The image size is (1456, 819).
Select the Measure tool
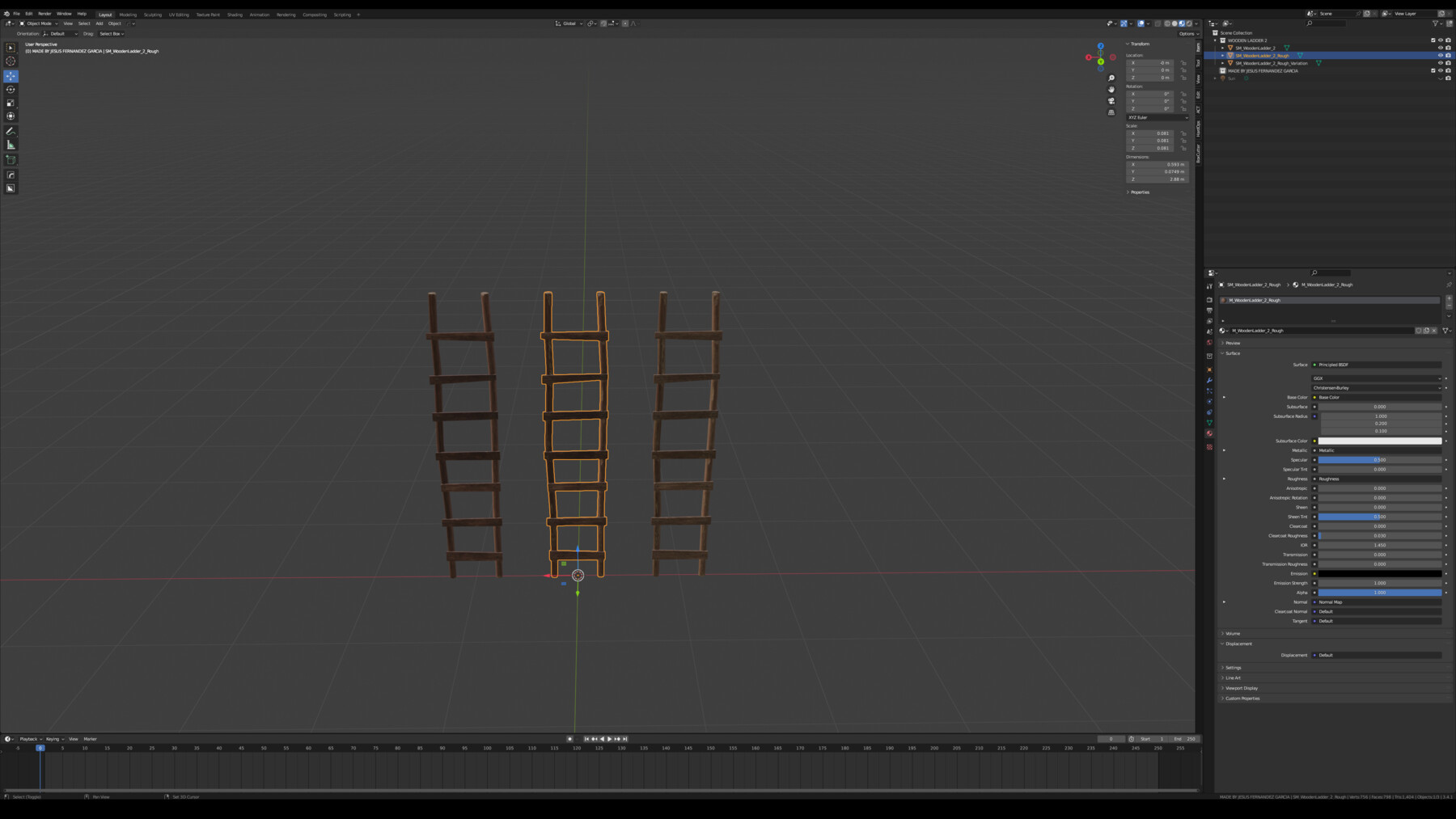11,144
